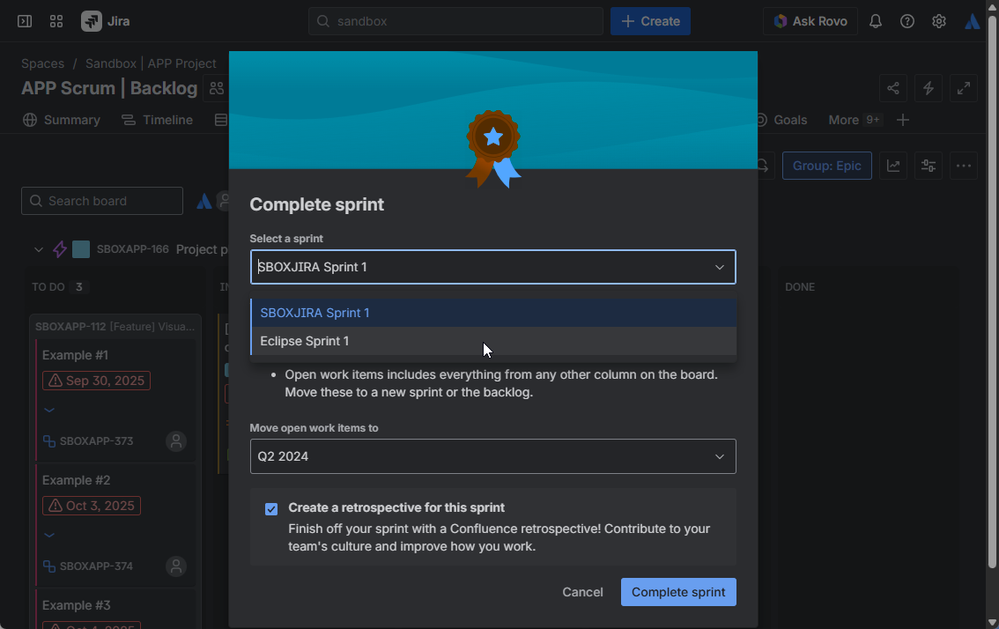Open the Example #3 card title
Screen dimensions: 999x629
tap(76, 605)
